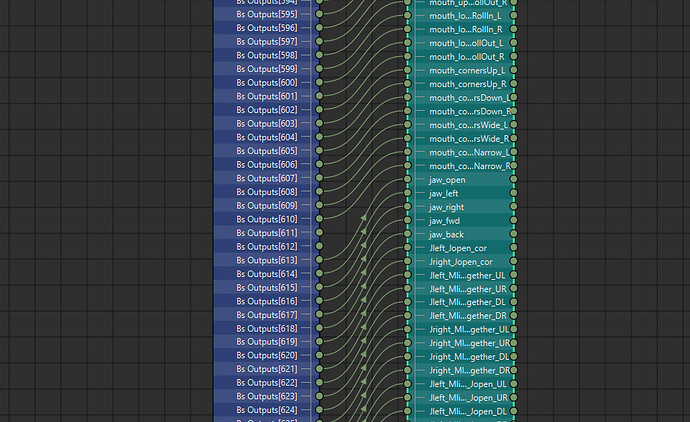Select the Bs Outputs[603] attribute row
The image size is (690, 422).
click(265, 123)
